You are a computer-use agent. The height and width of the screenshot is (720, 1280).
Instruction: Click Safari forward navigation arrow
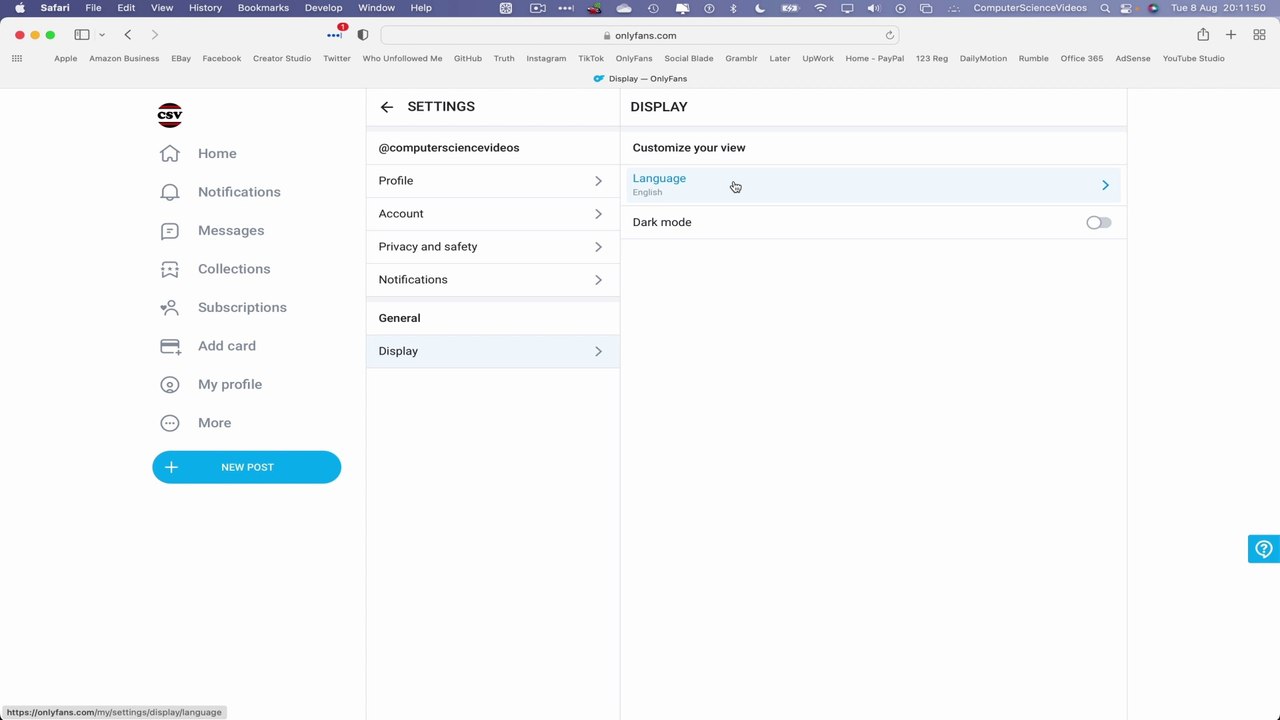click(x=154, y=35)
